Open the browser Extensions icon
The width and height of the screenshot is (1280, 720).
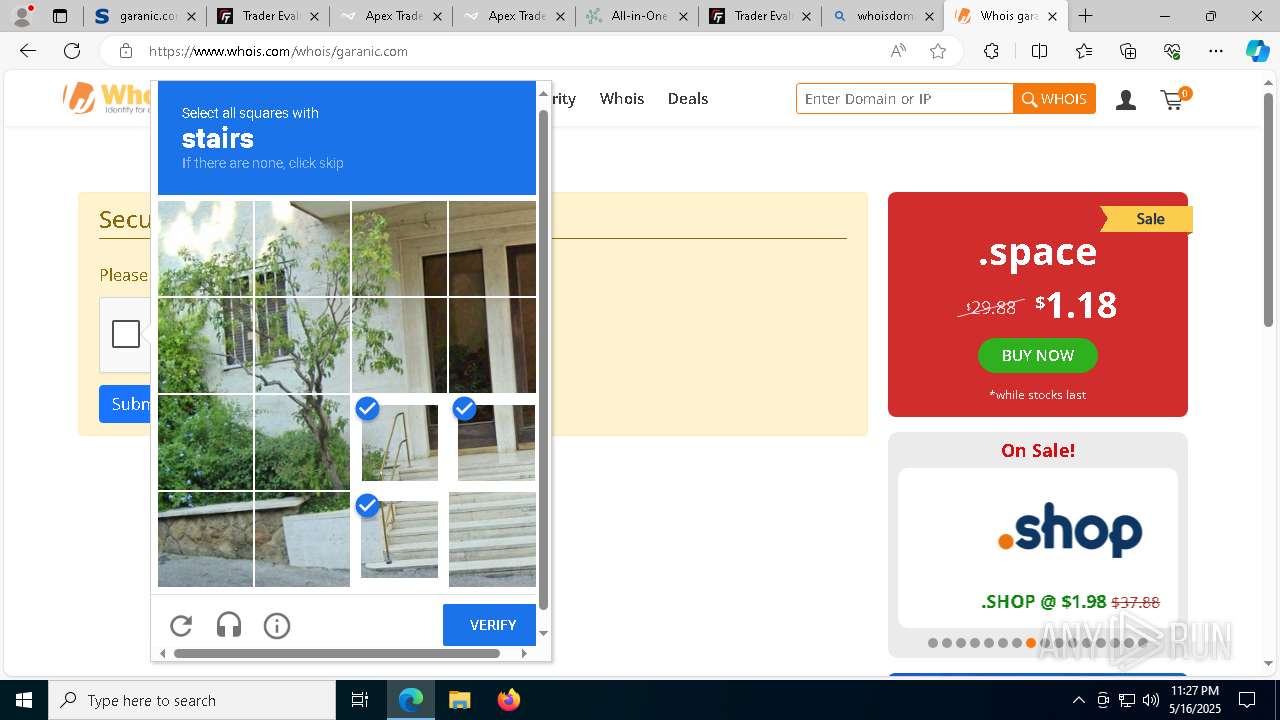991,51
